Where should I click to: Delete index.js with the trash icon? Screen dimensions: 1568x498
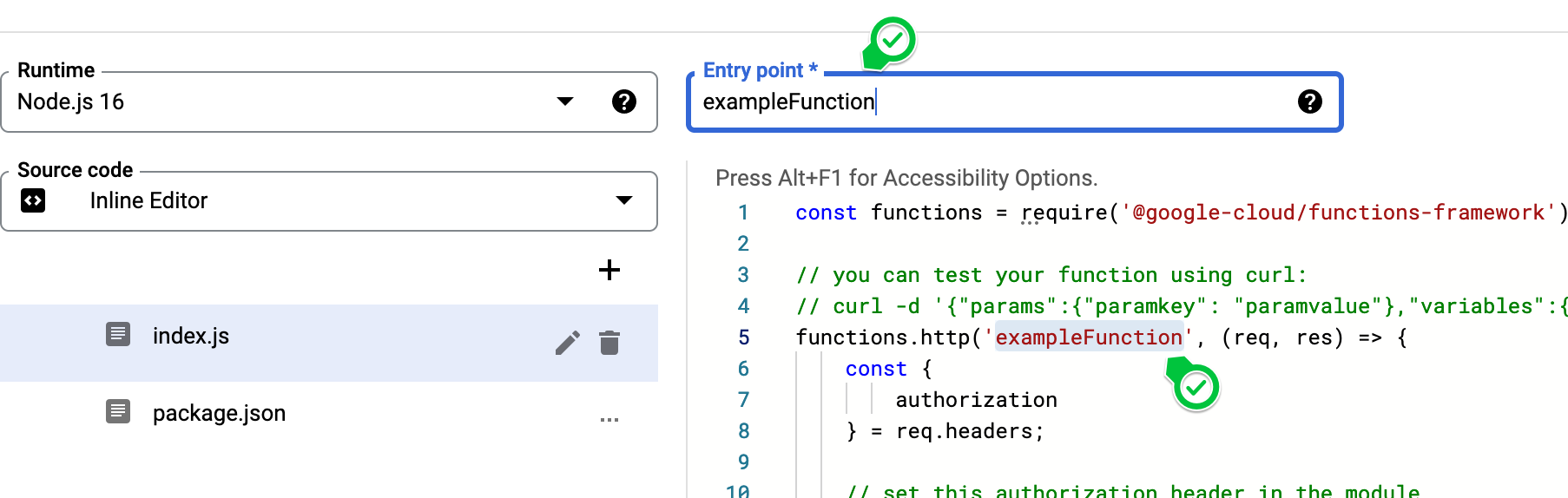click(x=609, y=344)
